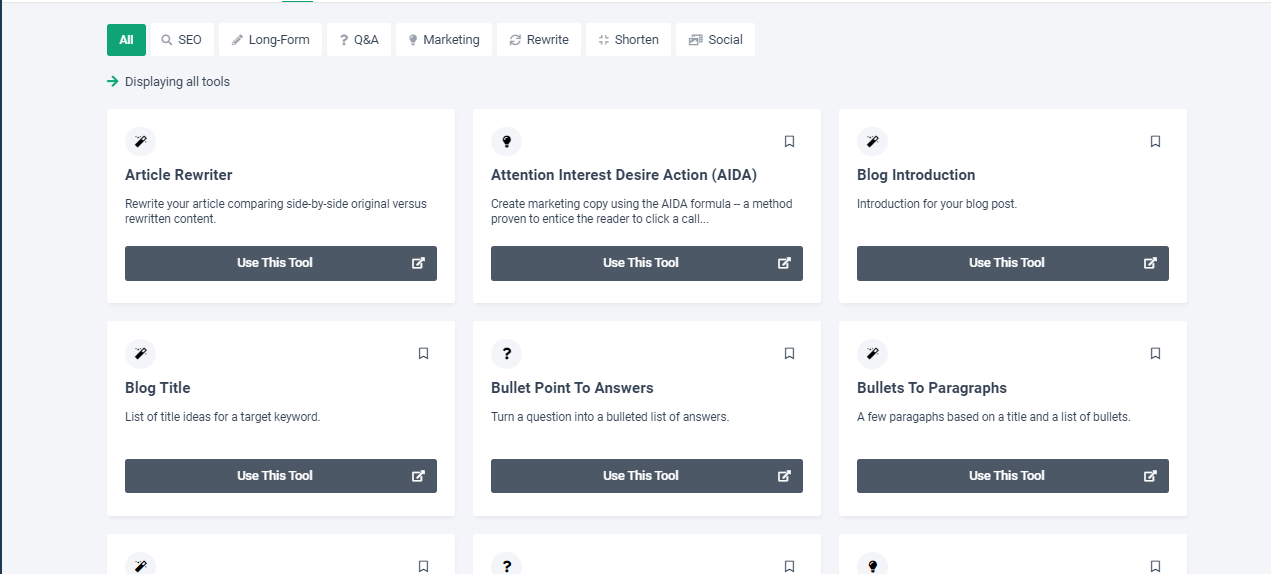This screenshot has height=574, width=1271.
Task: Toggle the bookmark on Blog Title card
Action: (423, 354)
